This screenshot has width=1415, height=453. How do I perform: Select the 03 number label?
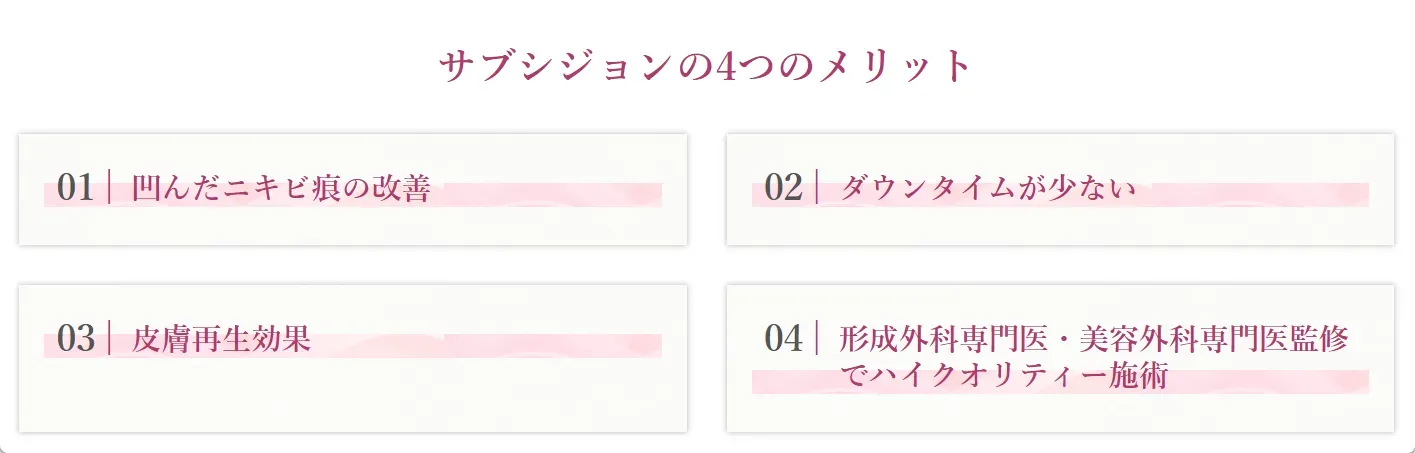[76, 338]
